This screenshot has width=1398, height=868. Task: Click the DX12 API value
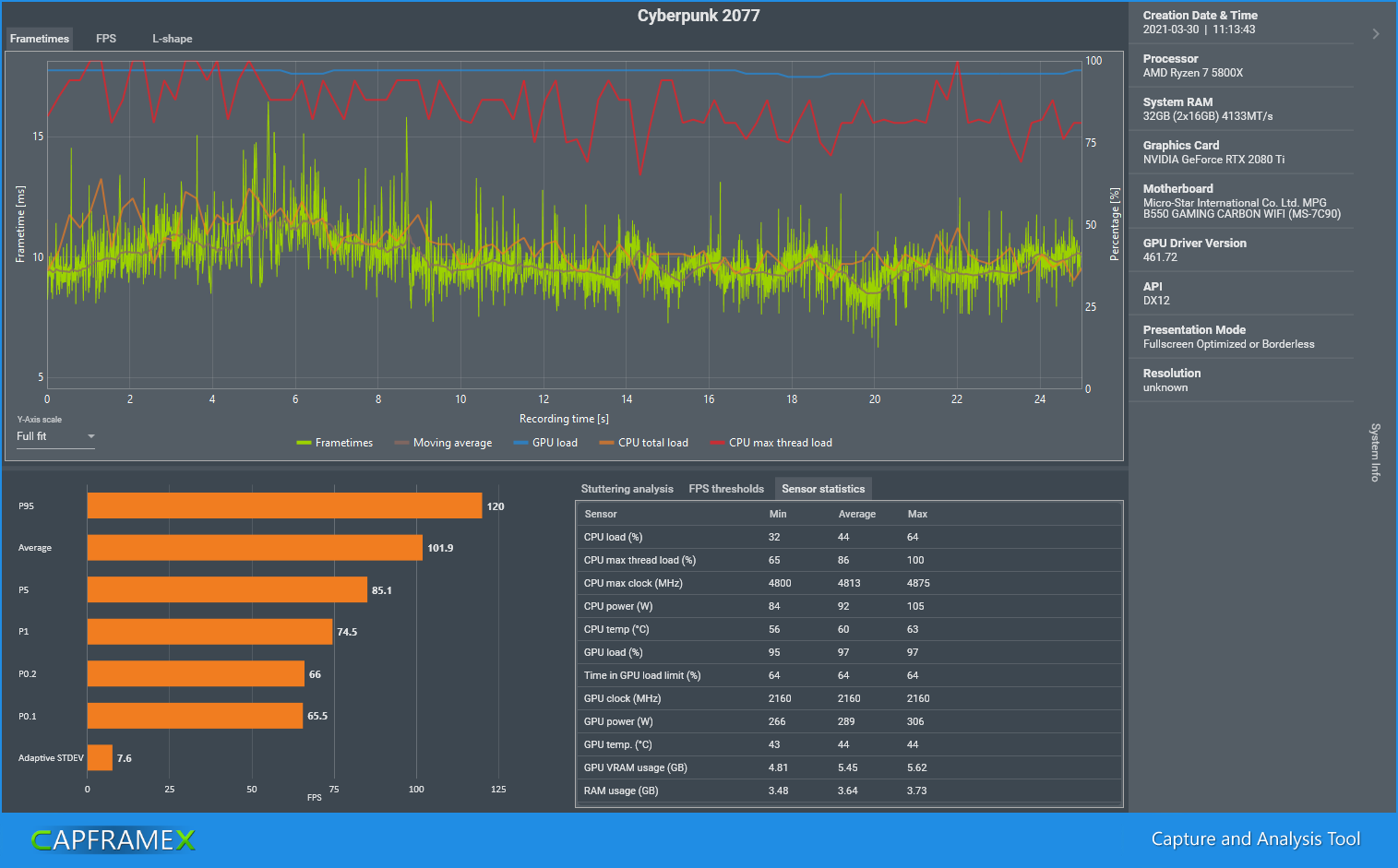click(x=1156, y=301)
